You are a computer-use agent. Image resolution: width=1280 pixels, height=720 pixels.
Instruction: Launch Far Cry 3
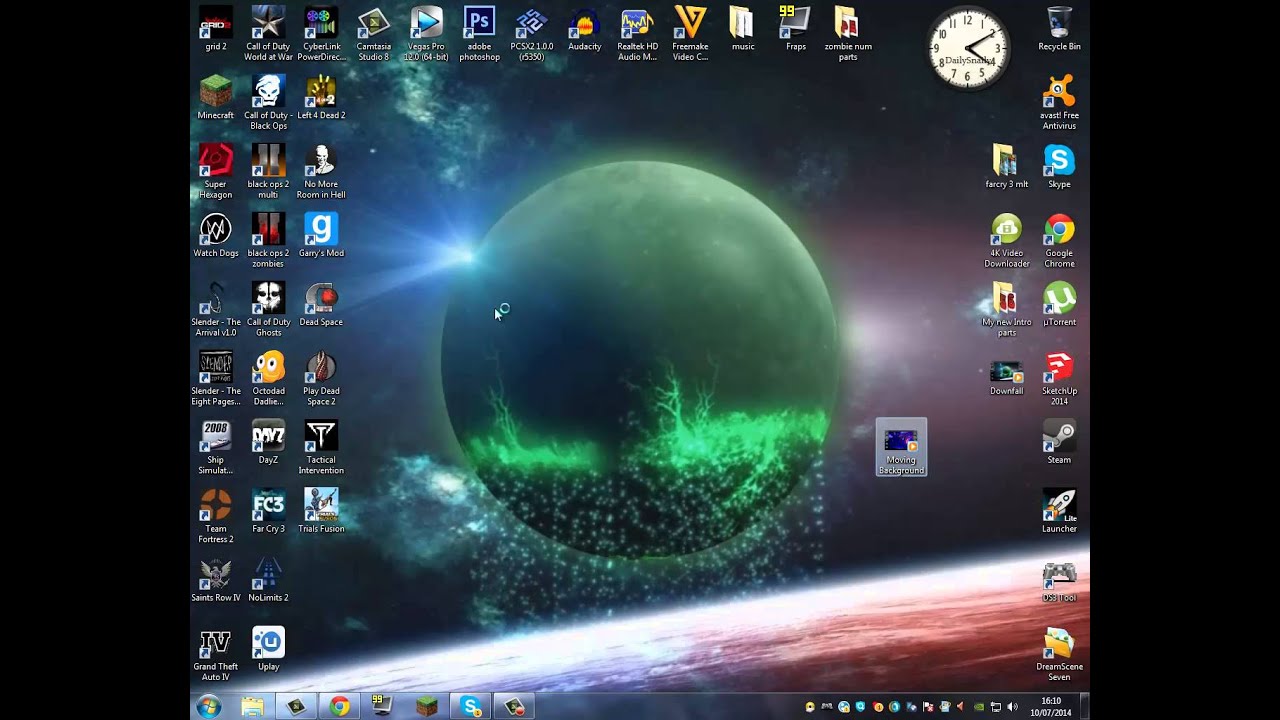pos(267,506)
